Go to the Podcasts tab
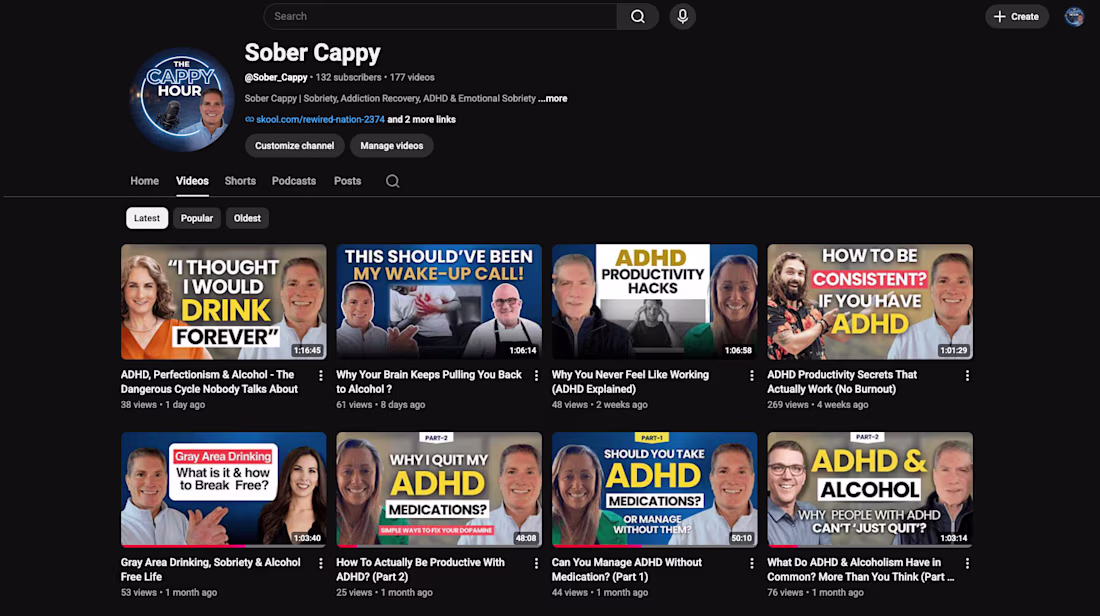This screenshot has width=1100, height=616. (x=294, y=181)
